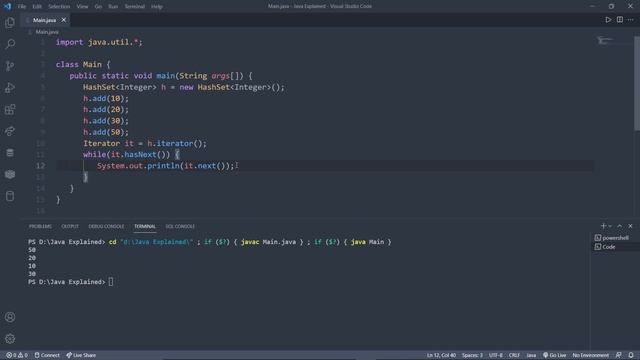Click the editor vertical scrollbar
Image resolution: width=640 pixels, height=360 pixels.
coord(637,84)
